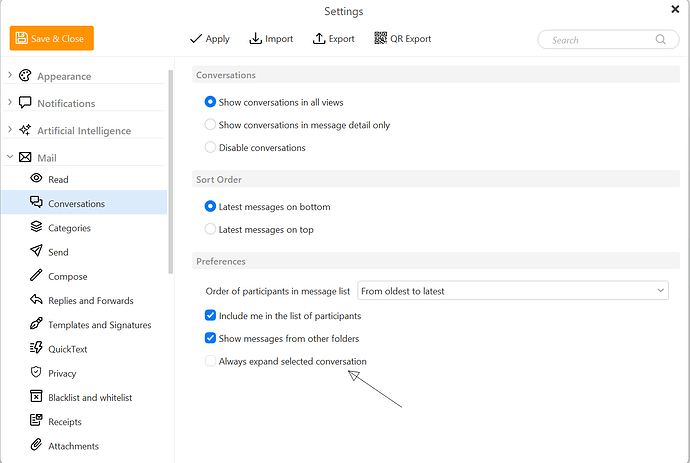The width and height of the screenshot is (690, 463).
Task: Click the Export upload arrow icon
Action: [319, 38]
